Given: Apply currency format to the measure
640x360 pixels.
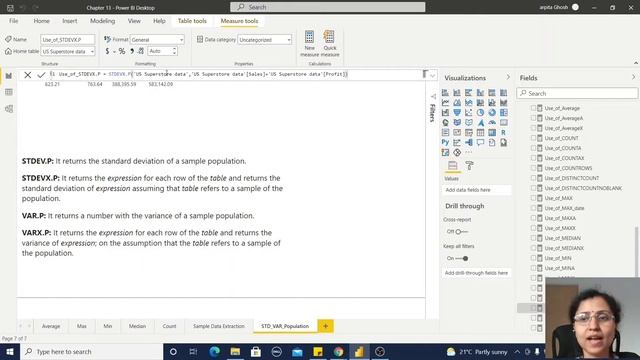Looking at the screenshot, I should (107, 51).
